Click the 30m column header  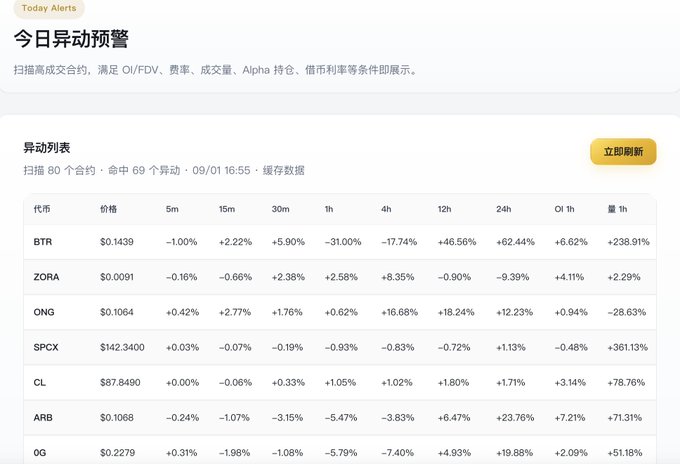click(x=281, y=209)
